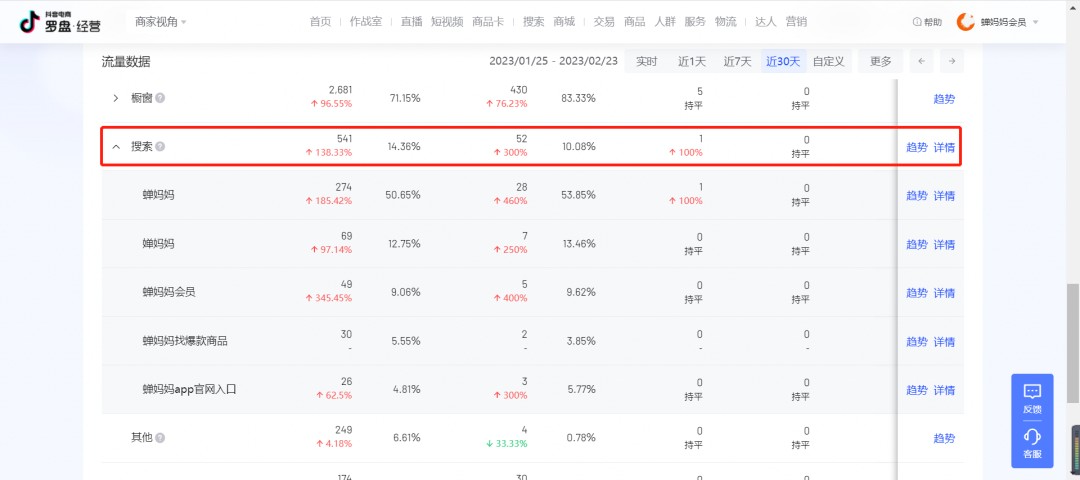Select the 实时 time range tab
1080x480 pixels.
[x=646, y=61]
